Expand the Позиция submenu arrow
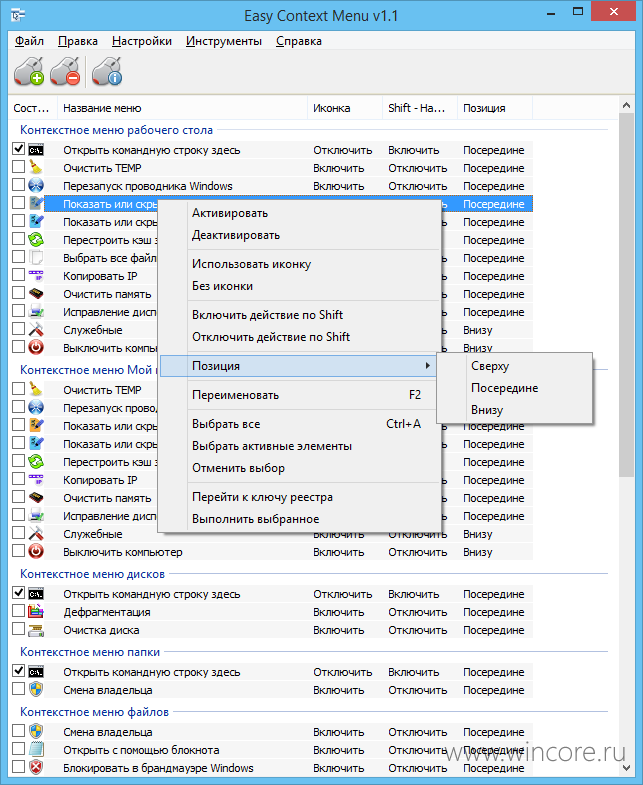The image size is (643, 785). [x=428, y=365]
